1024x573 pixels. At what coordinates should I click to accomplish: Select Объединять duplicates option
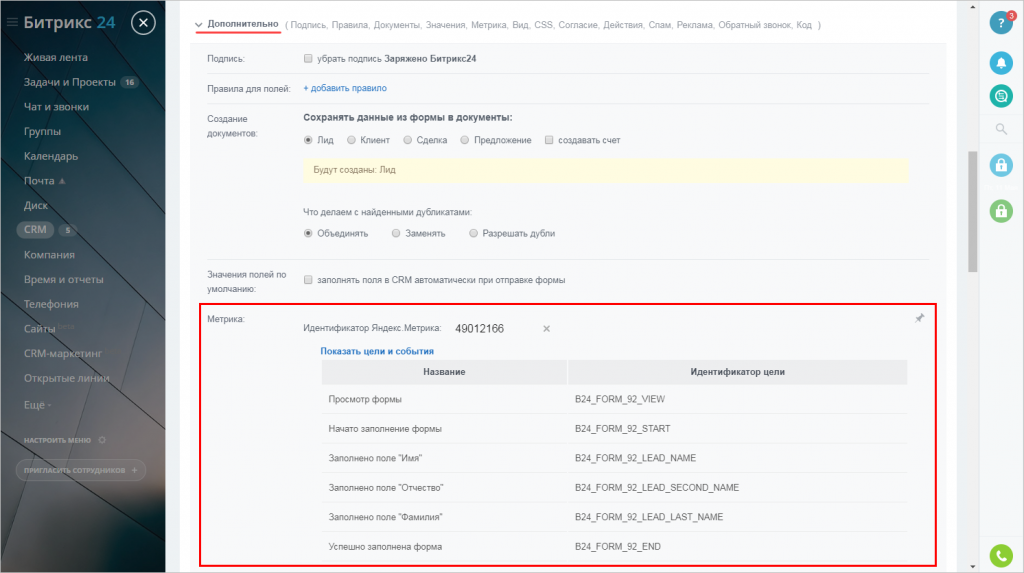308,233
